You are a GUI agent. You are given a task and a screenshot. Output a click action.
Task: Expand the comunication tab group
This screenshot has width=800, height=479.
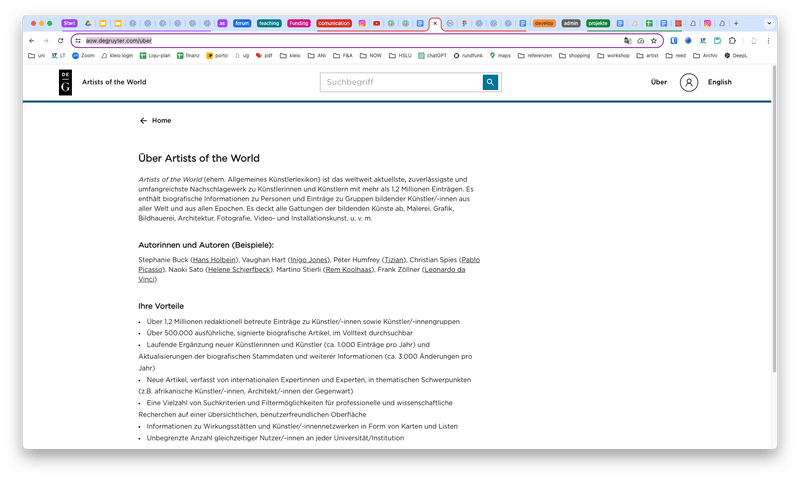pos(334,23)
